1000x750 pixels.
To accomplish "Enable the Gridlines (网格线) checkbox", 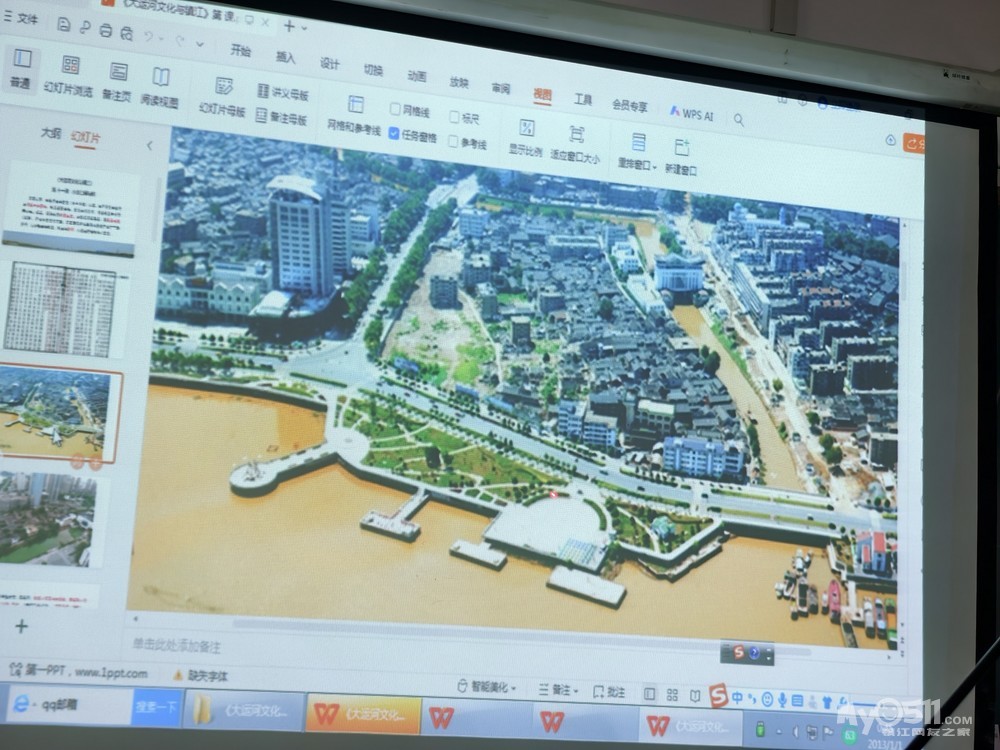I will 396,110.
